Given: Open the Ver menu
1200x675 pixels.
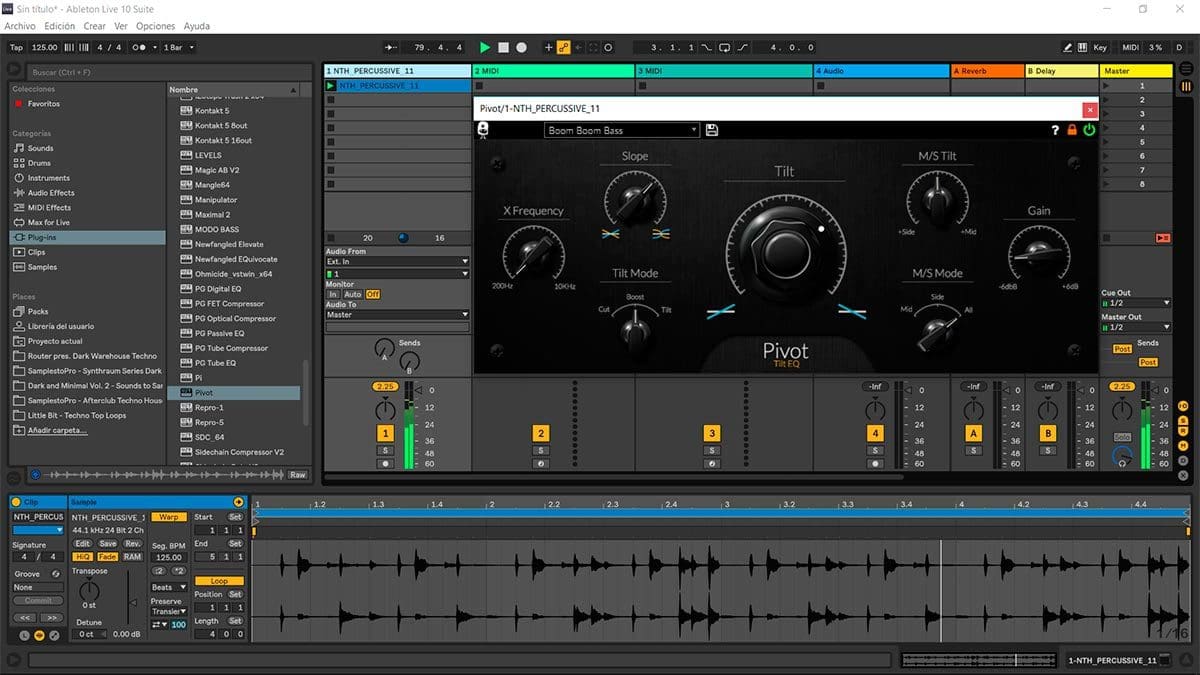Looking at the screenshot, I should [x=121, y=26].
